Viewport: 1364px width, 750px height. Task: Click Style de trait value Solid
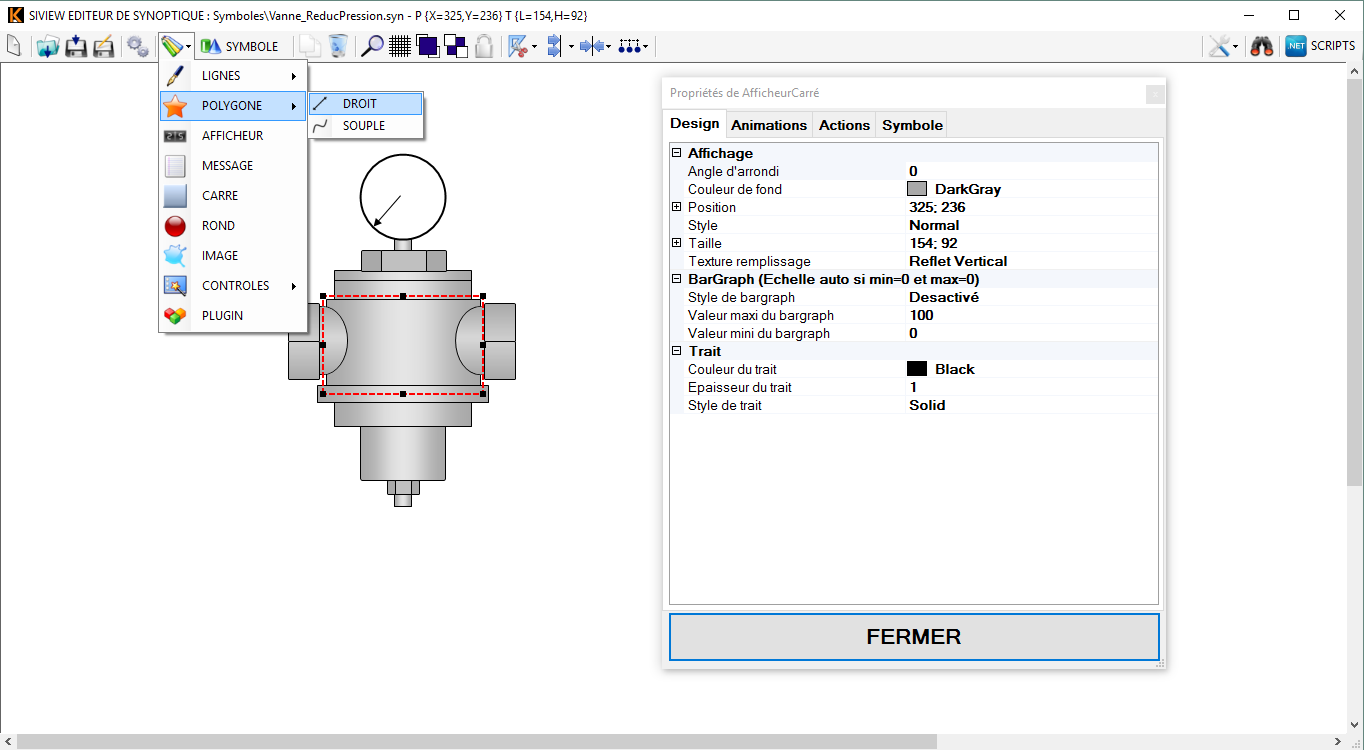click(x=1031, y=405)
